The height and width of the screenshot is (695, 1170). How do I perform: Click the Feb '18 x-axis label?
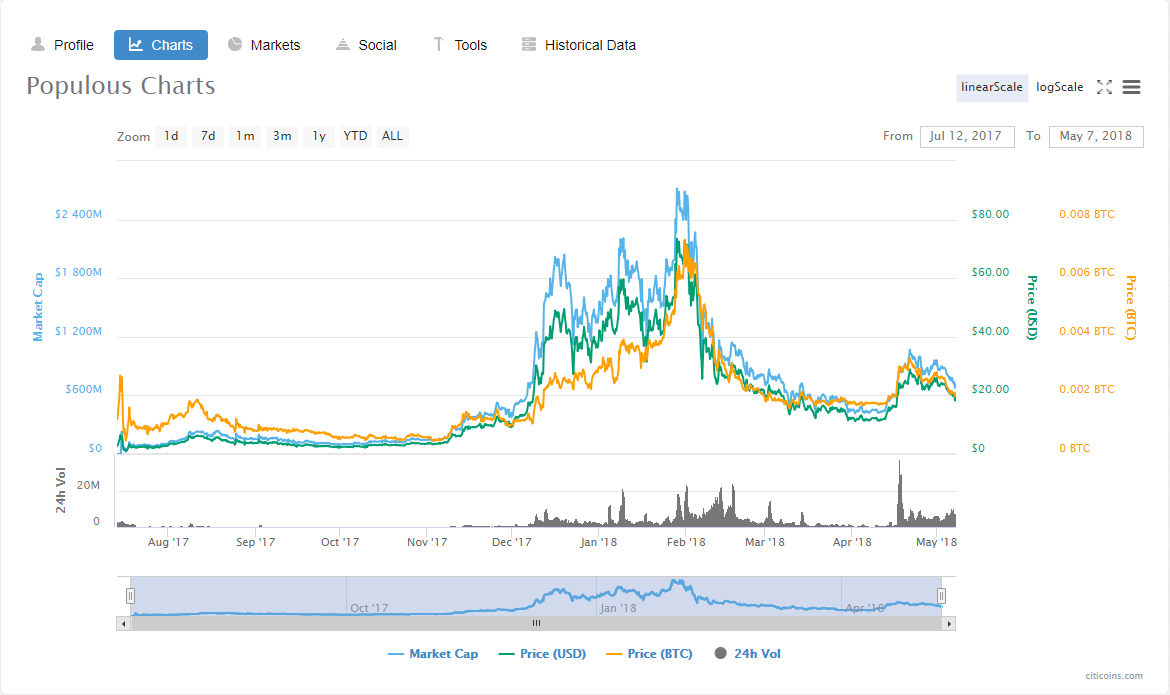pyautogui.click(x=686, y=542)
